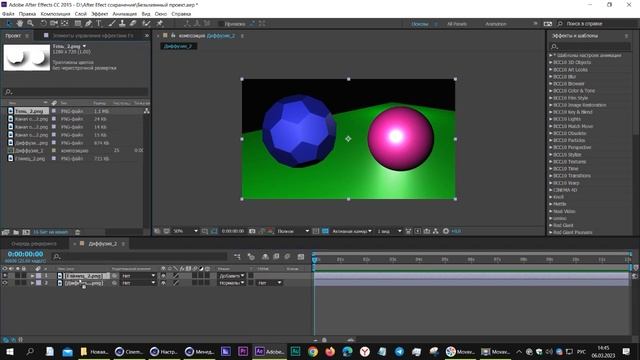Toggle lock switch for layer 2
Image resolution: width=640 pixels, height=360 pixels.
24,283
